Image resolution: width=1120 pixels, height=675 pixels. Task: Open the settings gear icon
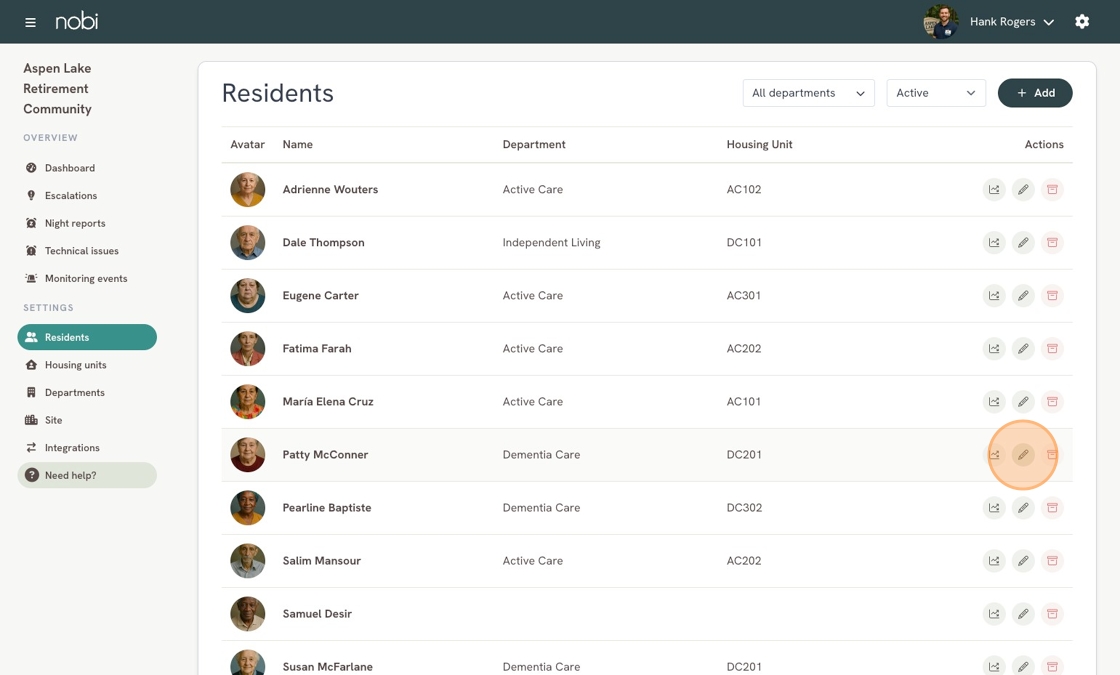click(x=1082, y=22)
